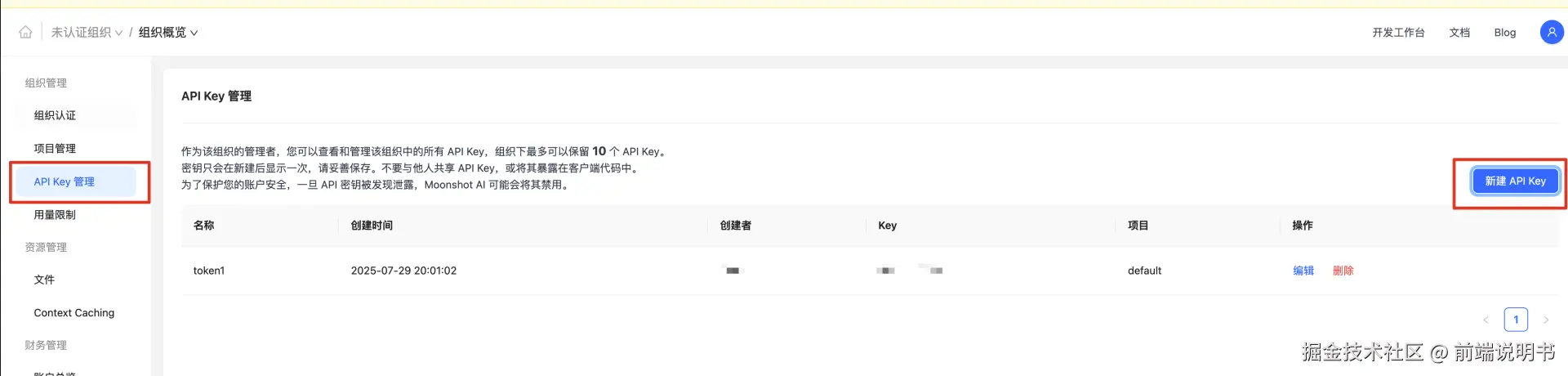Open 开发工作台 in top navigation

1398,33
